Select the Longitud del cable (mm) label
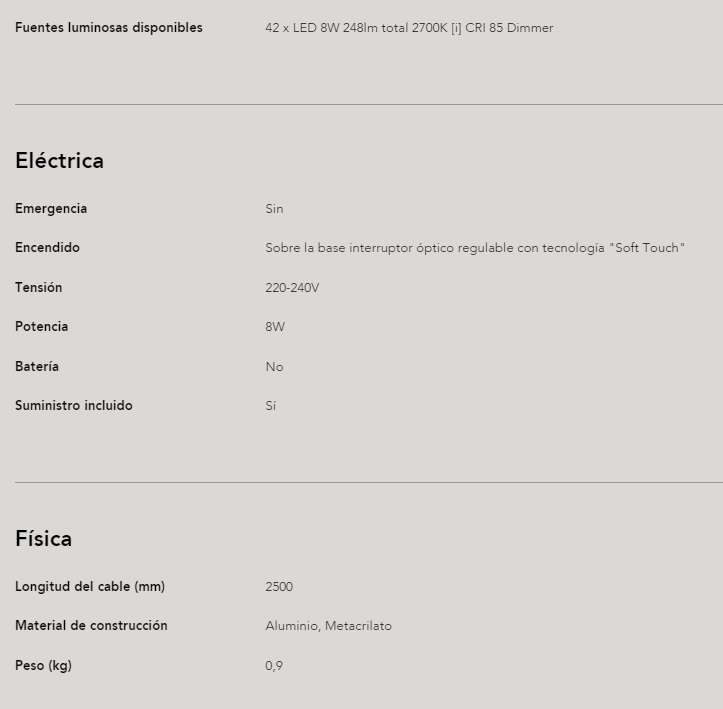723x709 pixels. pos(90,587)
